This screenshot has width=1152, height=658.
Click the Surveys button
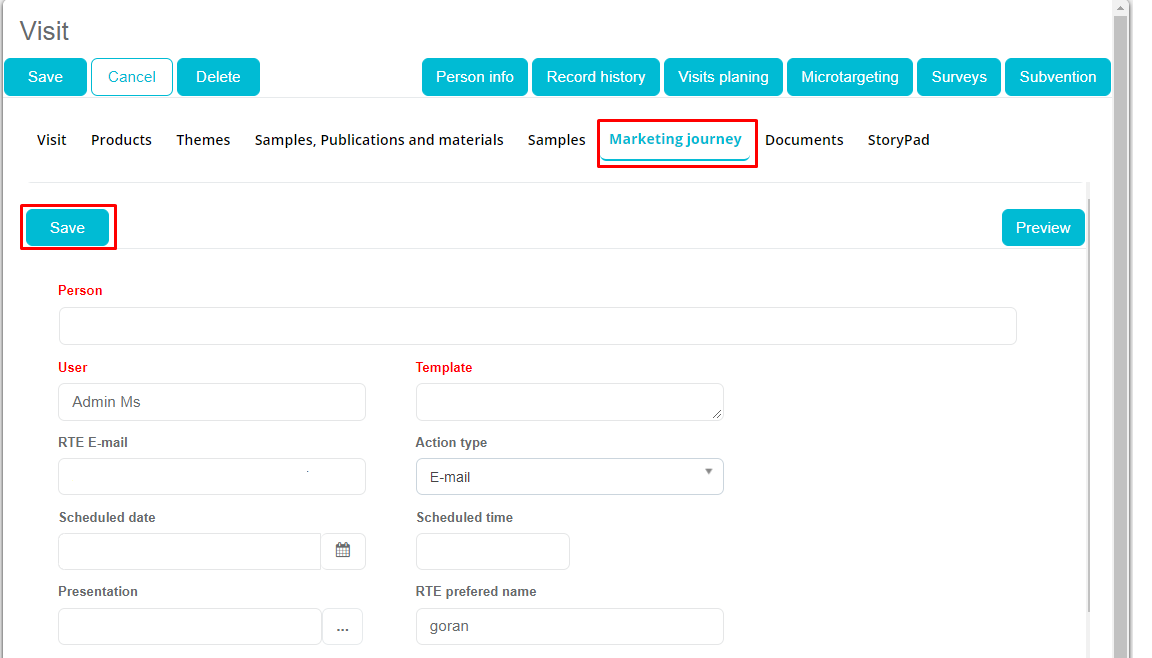click(959, 77)
